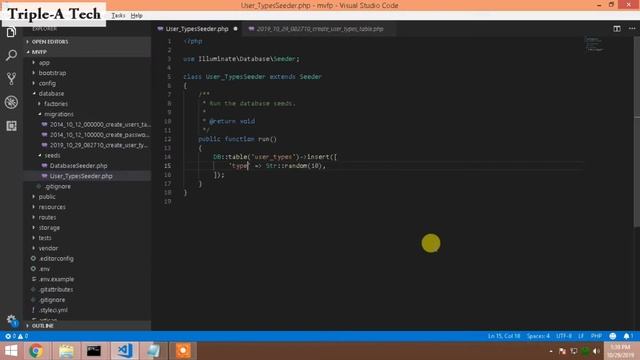The image size is (640, 360).
Task: Expand the Open Editors section
Action: pos(87,42)
